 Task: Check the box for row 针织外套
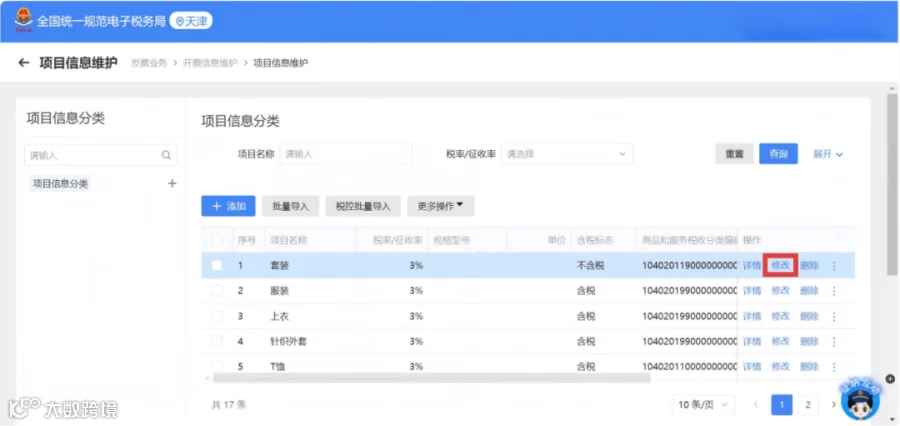(216, 342)
